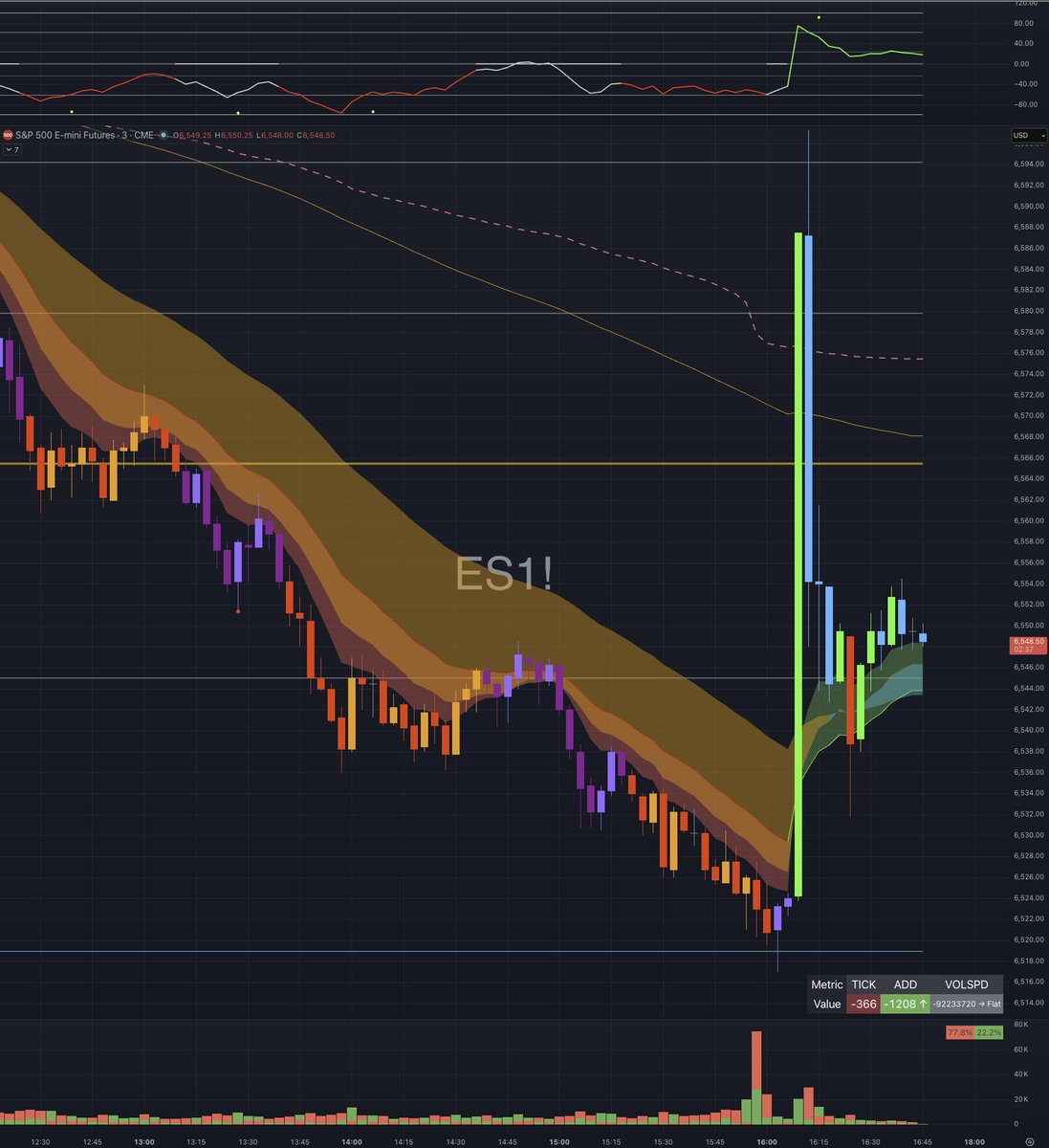
Task: Click the red 77.8% volume label
Action: [x=960, y=1033]
